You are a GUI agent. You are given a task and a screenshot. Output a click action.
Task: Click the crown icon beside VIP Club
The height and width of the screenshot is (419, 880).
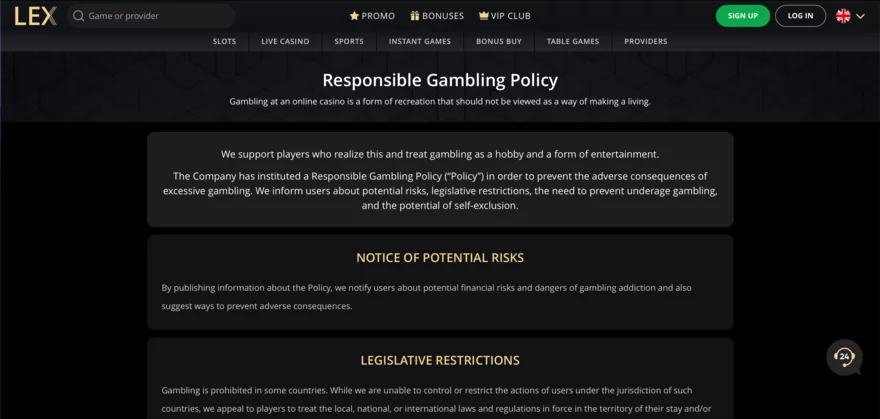[484, 16]
